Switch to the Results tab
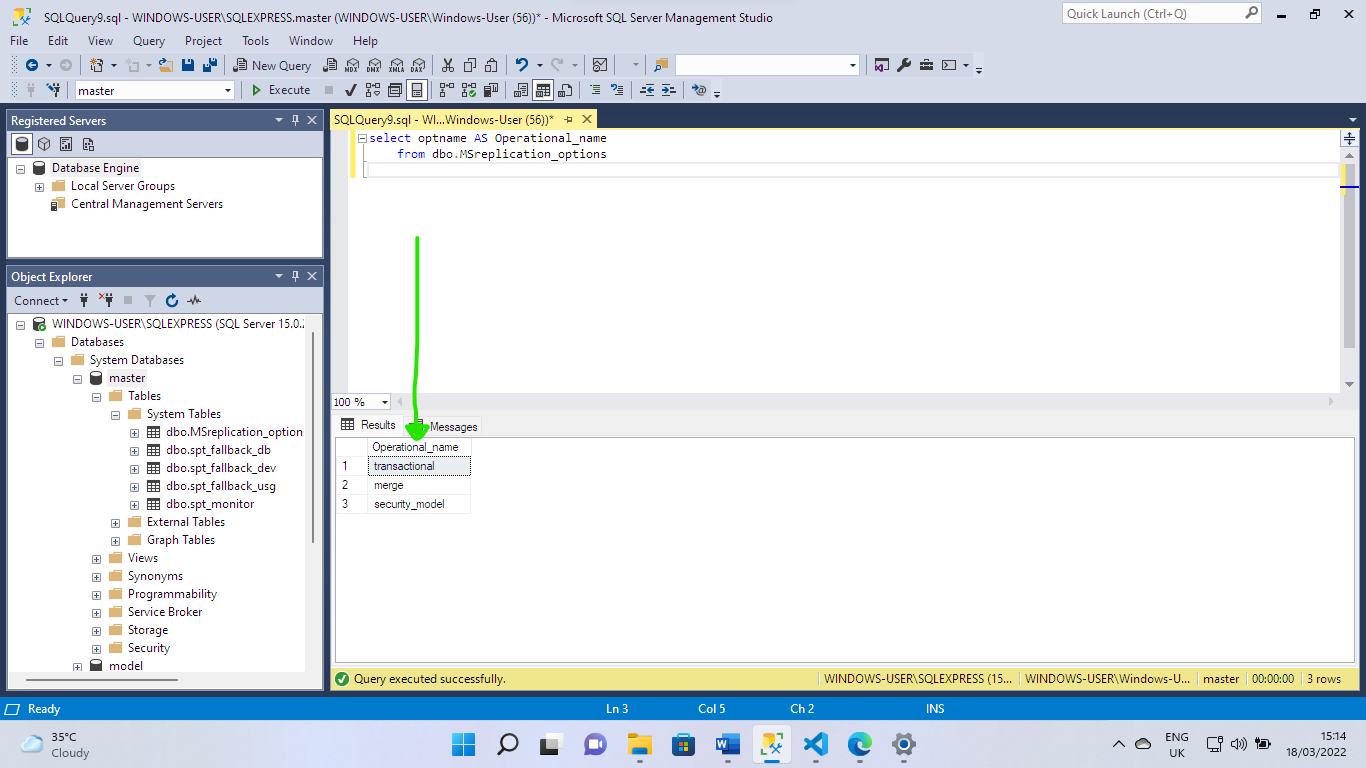 pyautogui.click(x=369, y=425)
